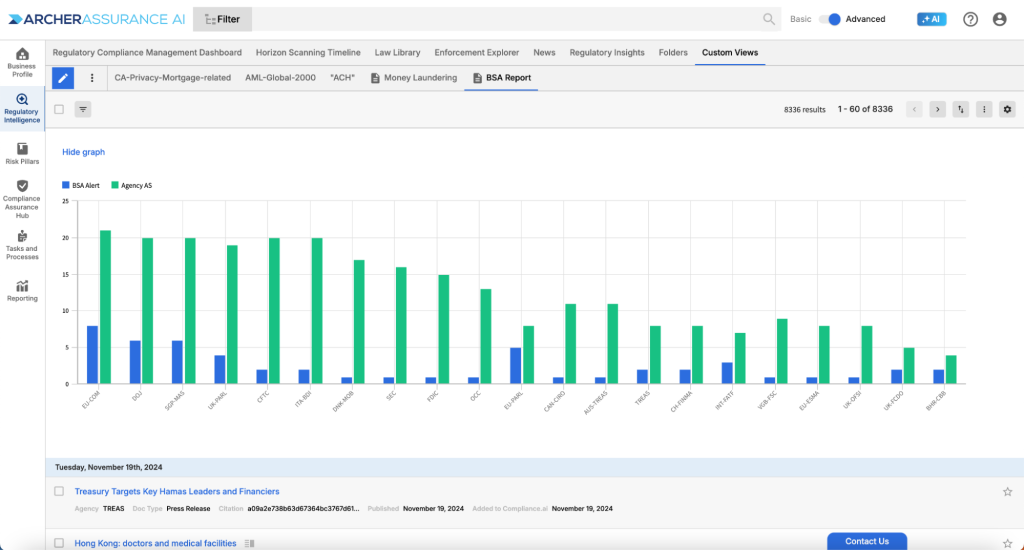Image resolution: width=1024 pixels, height=550 pixels.
Task: Click the FDIC green bar
Action: 443,329
